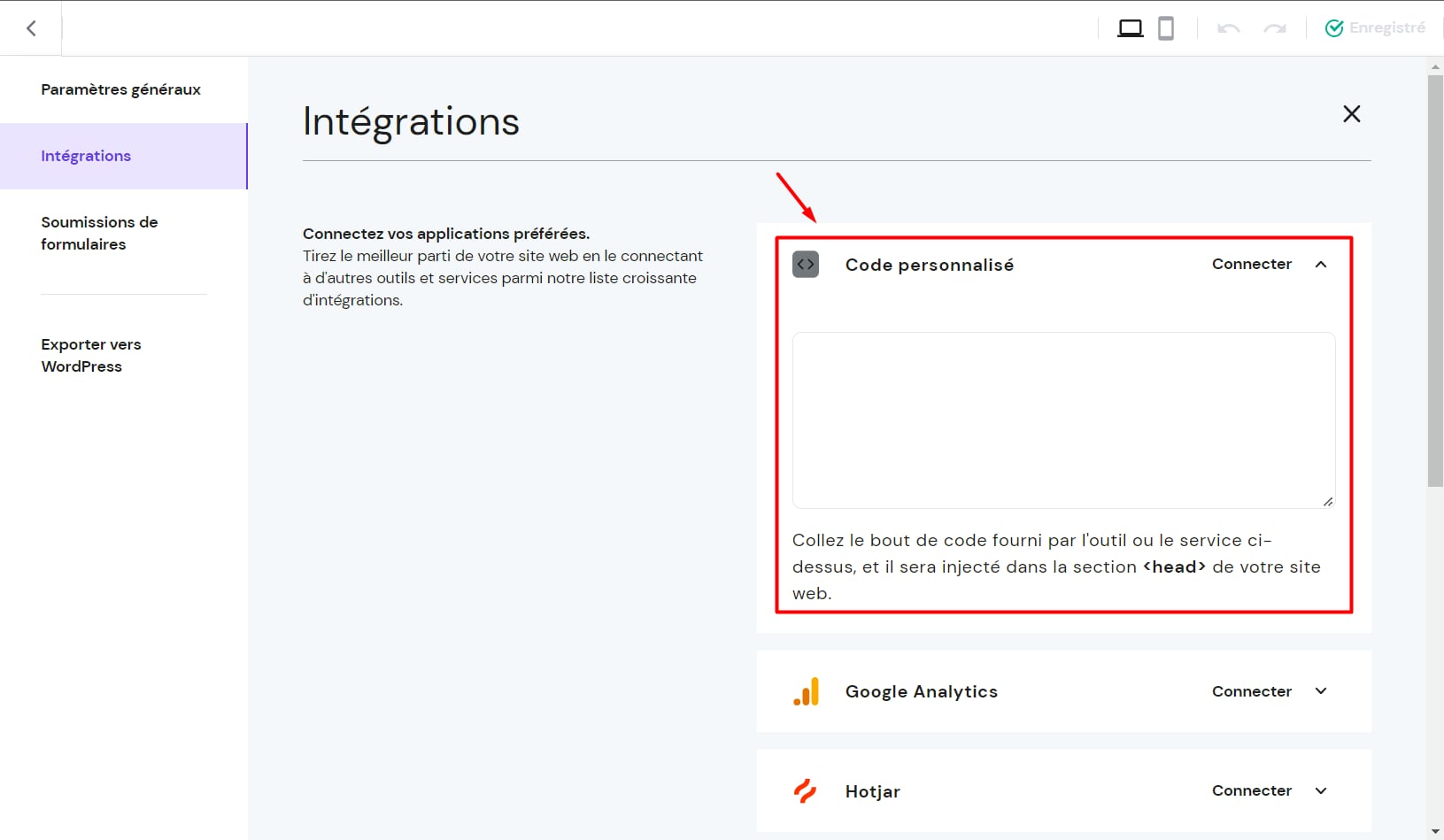Click the undo arrow icon
Viewport: 1444px width, 840px height.
1228,28
